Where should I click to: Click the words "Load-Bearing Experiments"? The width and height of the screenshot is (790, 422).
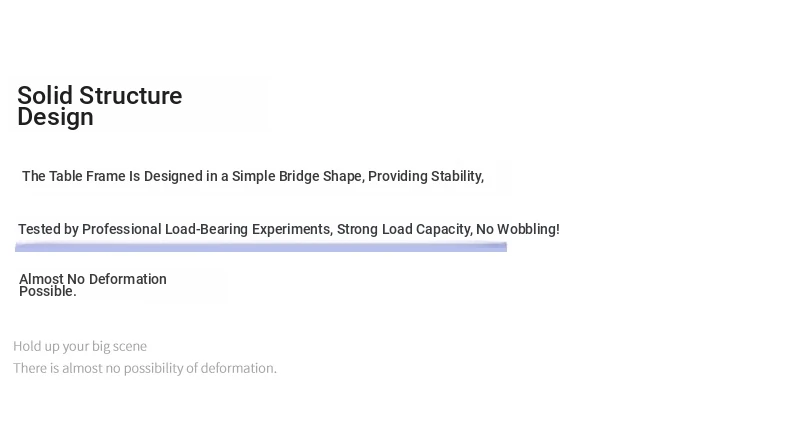[x=247, y=229]
